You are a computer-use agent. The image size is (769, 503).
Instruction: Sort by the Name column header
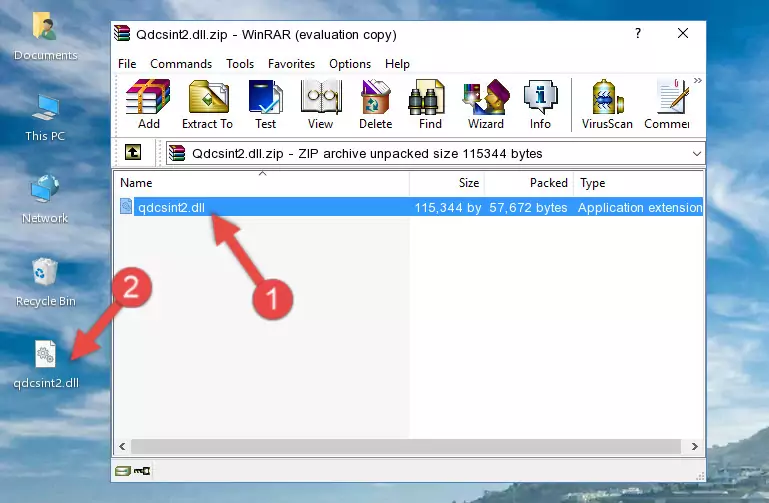(x=262, y=183)
